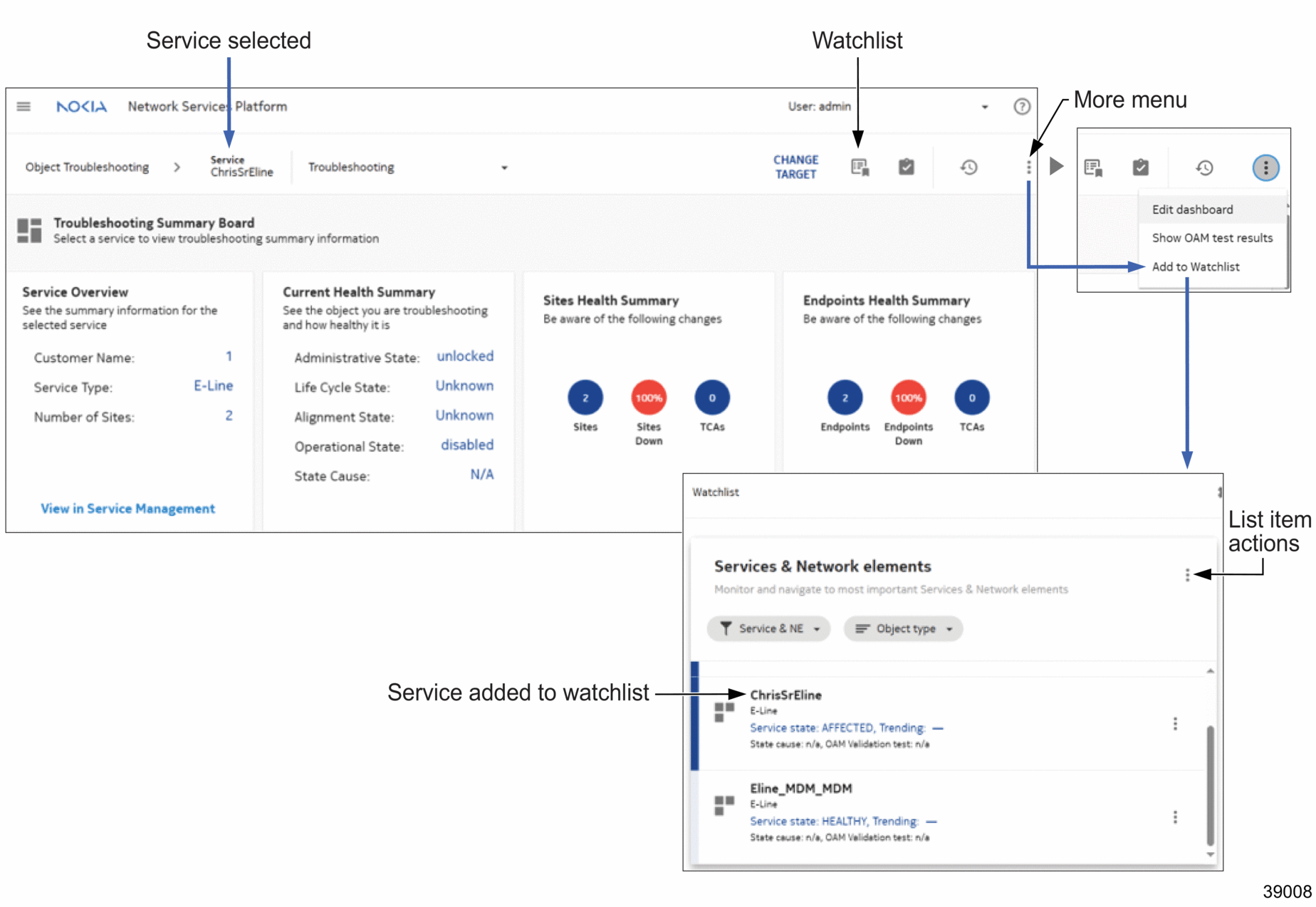Select the Service ChrisSrEline breadcrumb

click(x=241, y=167)
